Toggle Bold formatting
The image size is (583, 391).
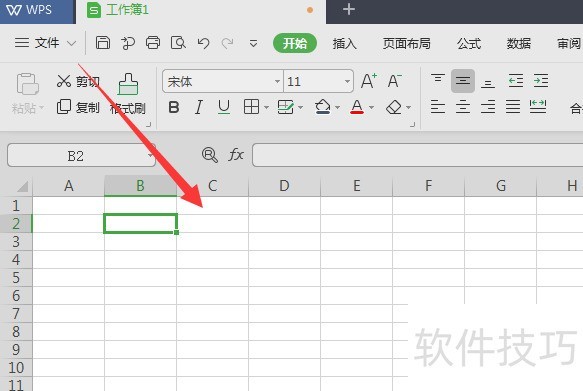[174, 107]
